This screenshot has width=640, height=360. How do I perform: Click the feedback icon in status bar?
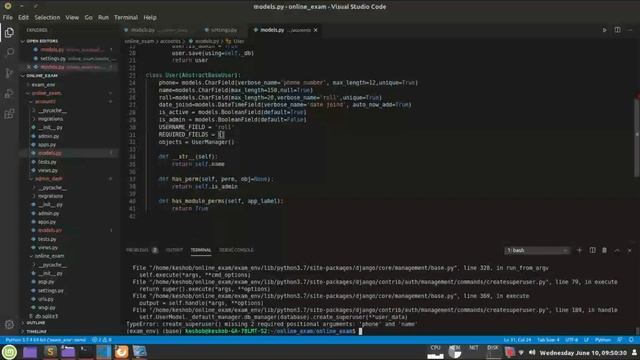click(x=620, y=340)
